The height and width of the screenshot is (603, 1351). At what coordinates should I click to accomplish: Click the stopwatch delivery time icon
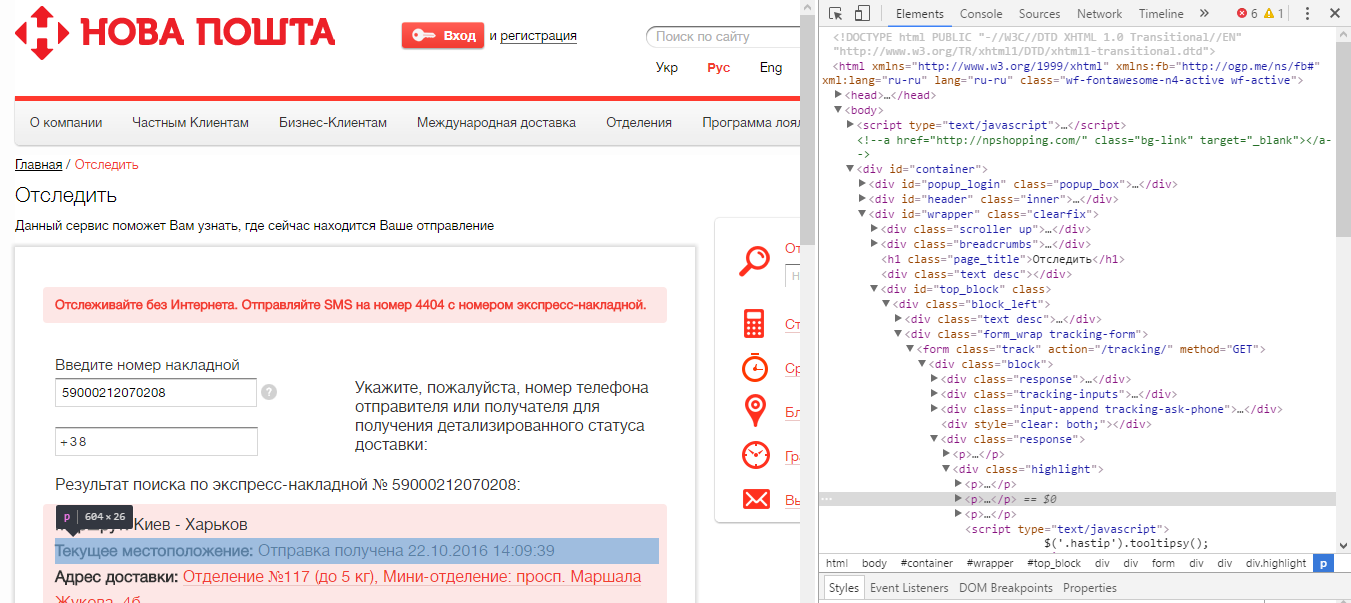click(x=755, y=367)
